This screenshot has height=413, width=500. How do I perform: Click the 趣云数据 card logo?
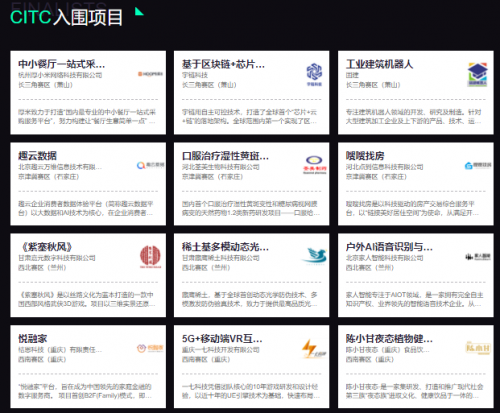coord(150,165)
